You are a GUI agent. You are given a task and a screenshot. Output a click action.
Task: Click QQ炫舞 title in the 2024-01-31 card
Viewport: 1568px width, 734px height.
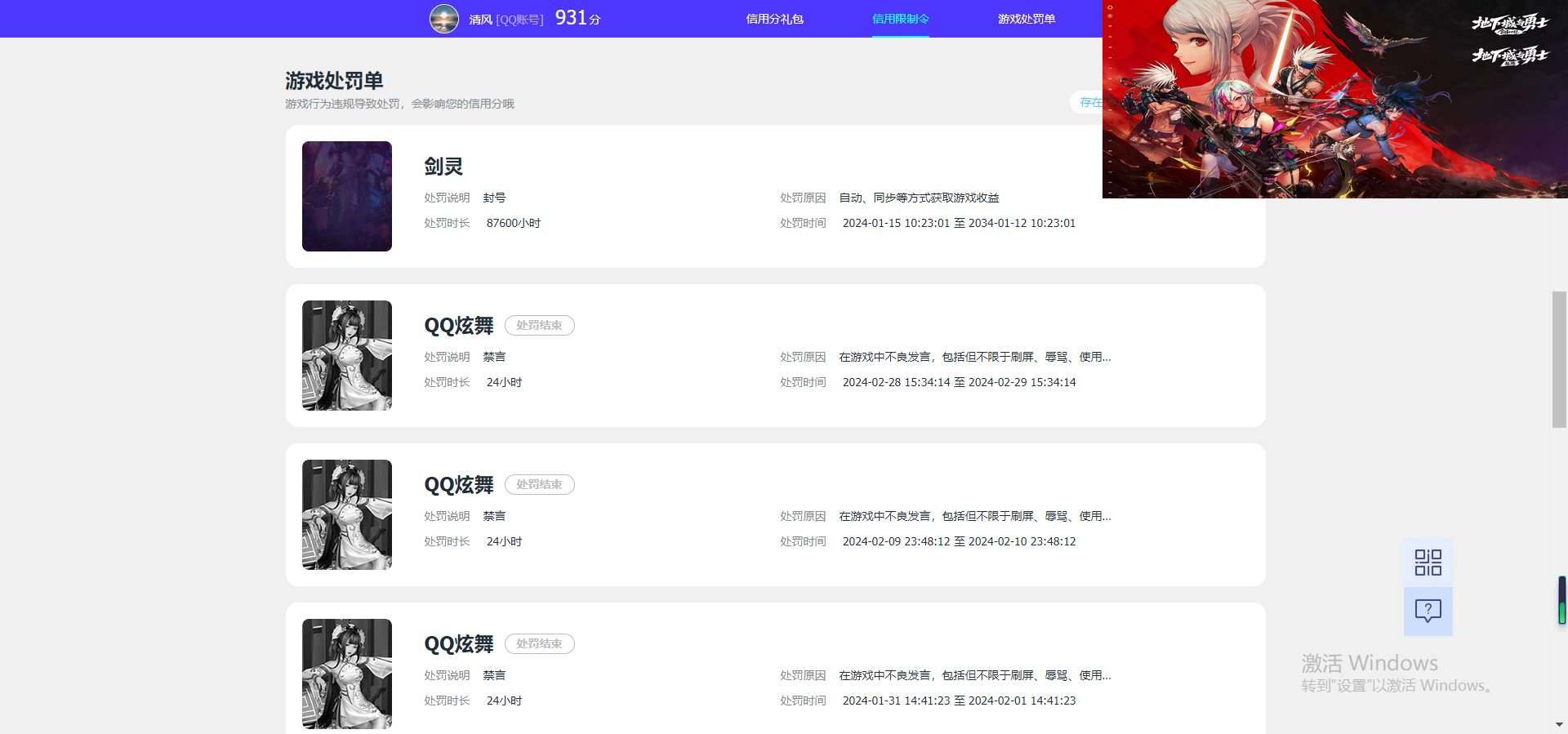[459, 644]
